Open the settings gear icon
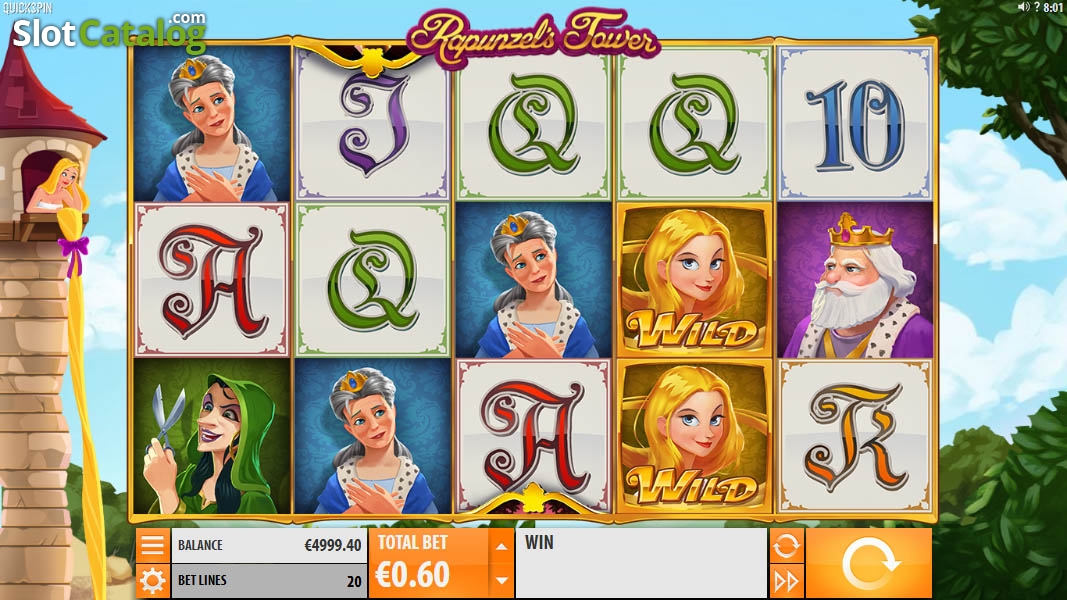 click(x=152, y=581)
